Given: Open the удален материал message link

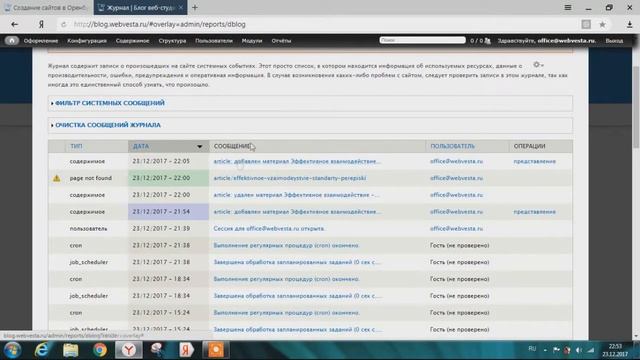Looking at the screenshot, I should pyautogui.click(x=296, y=195).
